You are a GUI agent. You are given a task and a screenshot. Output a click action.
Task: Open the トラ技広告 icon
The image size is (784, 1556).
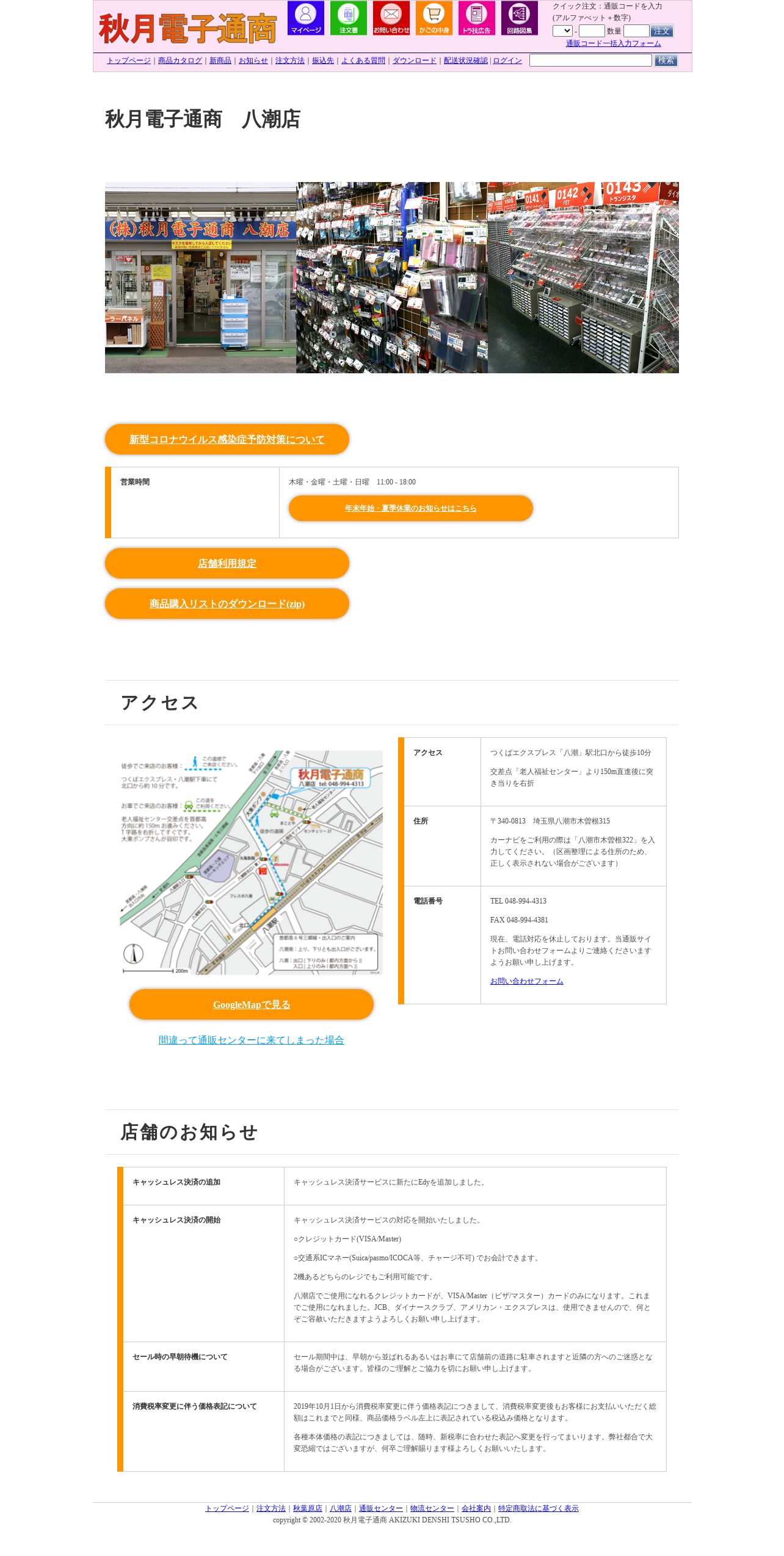476,18
